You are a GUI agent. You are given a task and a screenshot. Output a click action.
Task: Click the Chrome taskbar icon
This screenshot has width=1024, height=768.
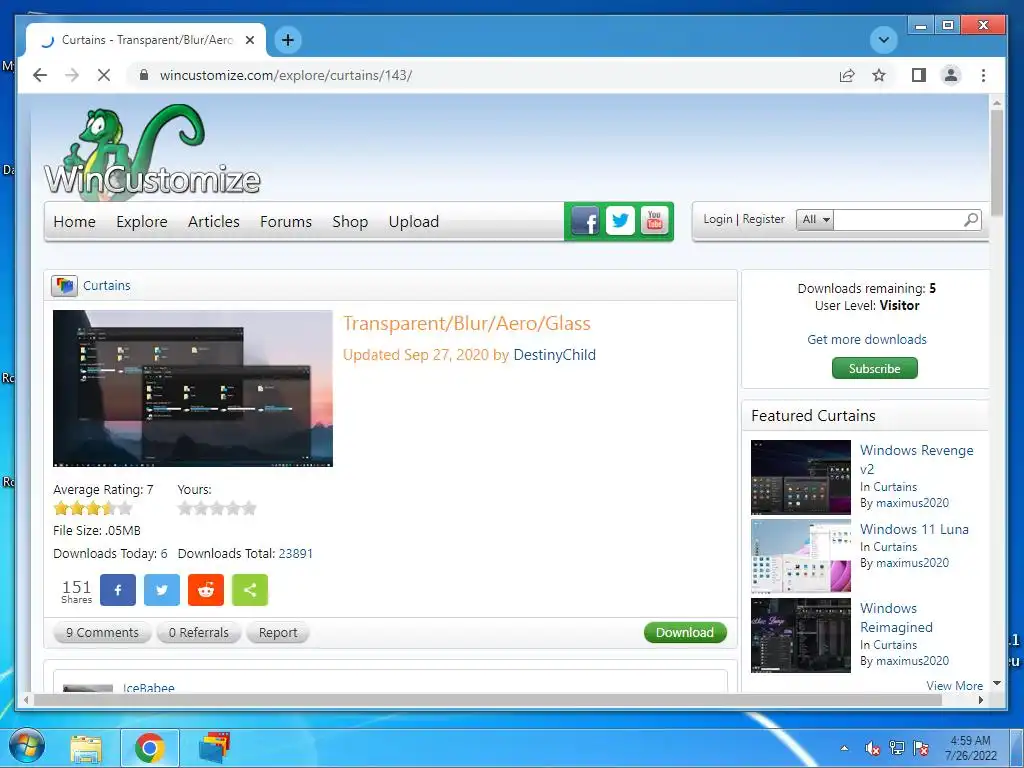[x=150, y=748]
